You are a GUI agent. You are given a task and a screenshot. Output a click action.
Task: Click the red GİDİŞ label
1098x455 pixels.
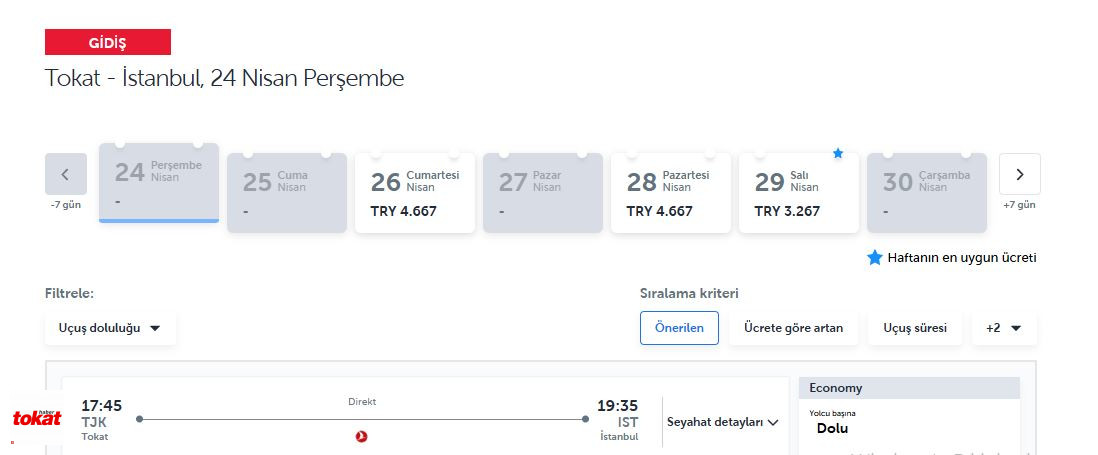click(108, 42)
